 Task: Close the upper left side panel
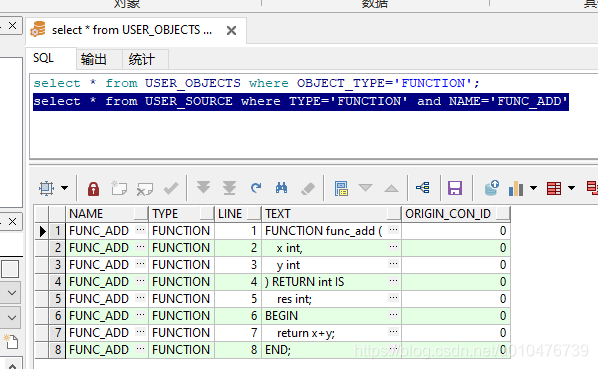click(12, 26)
